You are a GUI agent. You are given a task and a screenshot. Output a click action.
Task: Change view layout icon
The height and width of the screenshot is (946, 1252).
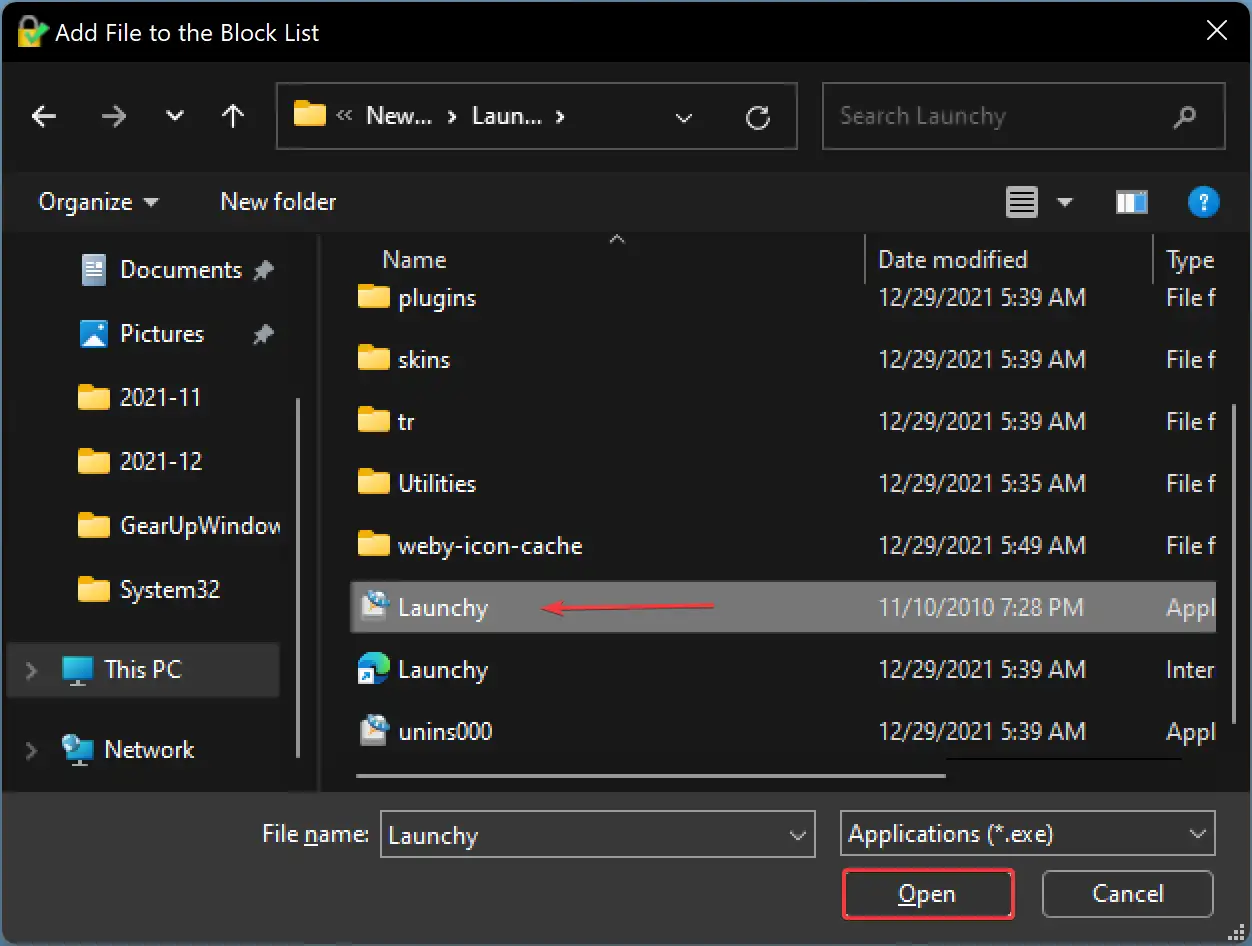(x=1021, y=203)
